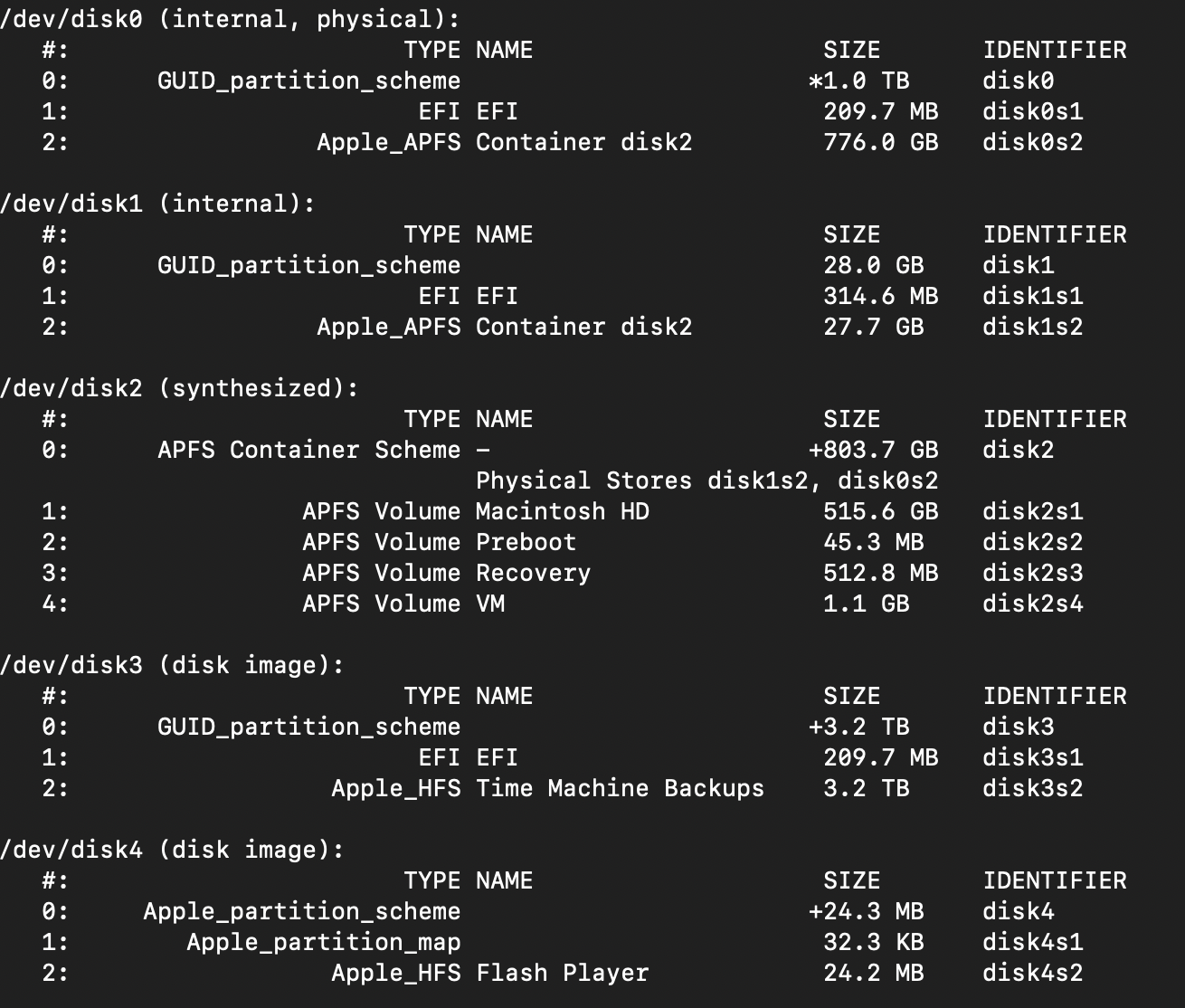Click the disk2s4 identifier text

pyautogui.click(x=1032, y=604)
